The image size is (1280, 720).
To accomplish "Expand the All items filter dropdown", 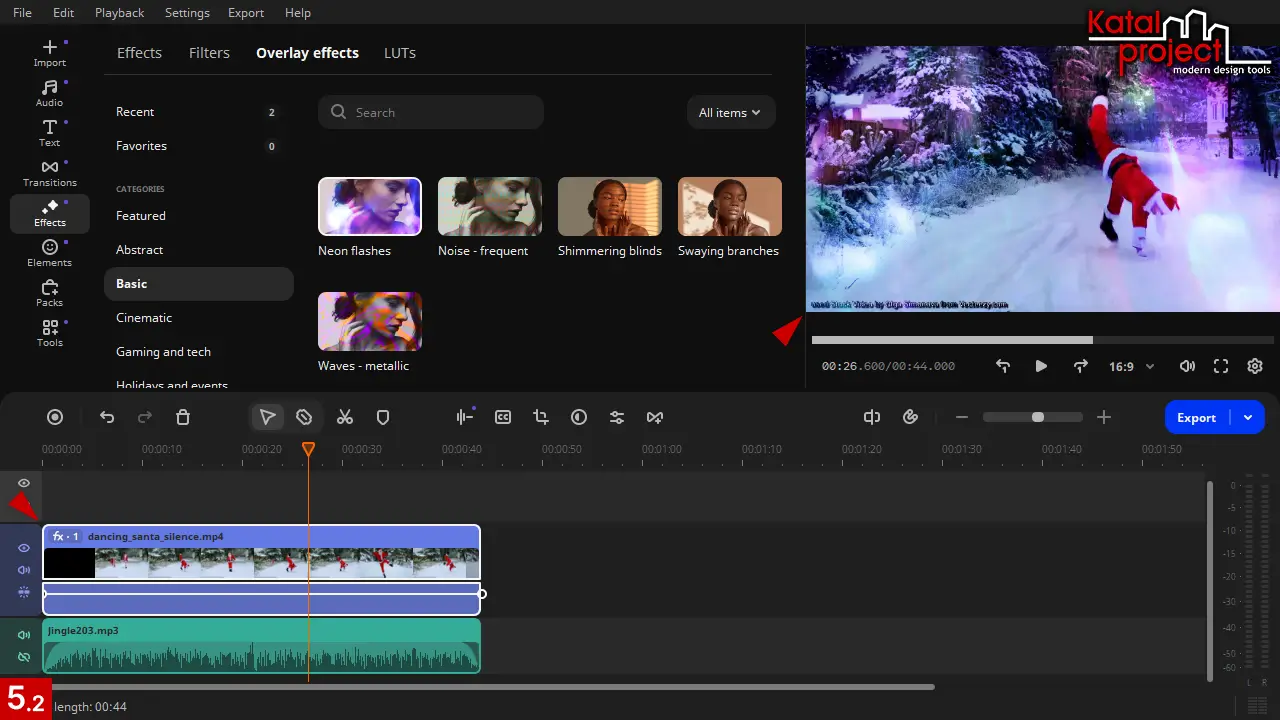I will tap(730, 113).
